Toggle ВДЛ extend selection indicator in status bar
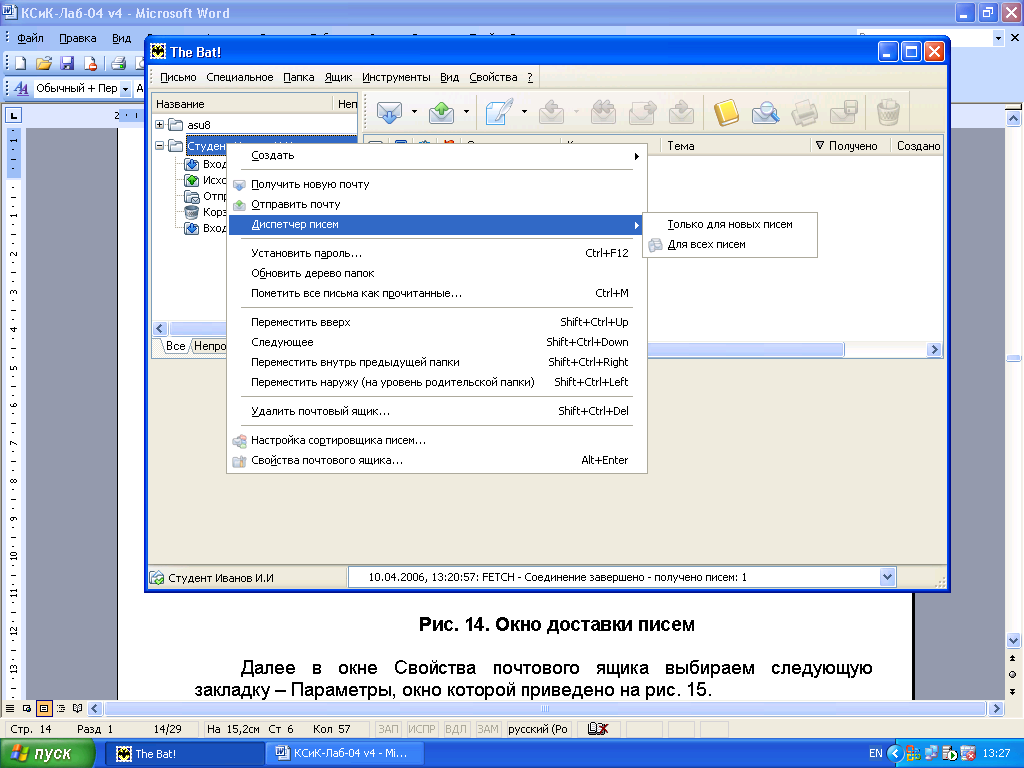 456,729
